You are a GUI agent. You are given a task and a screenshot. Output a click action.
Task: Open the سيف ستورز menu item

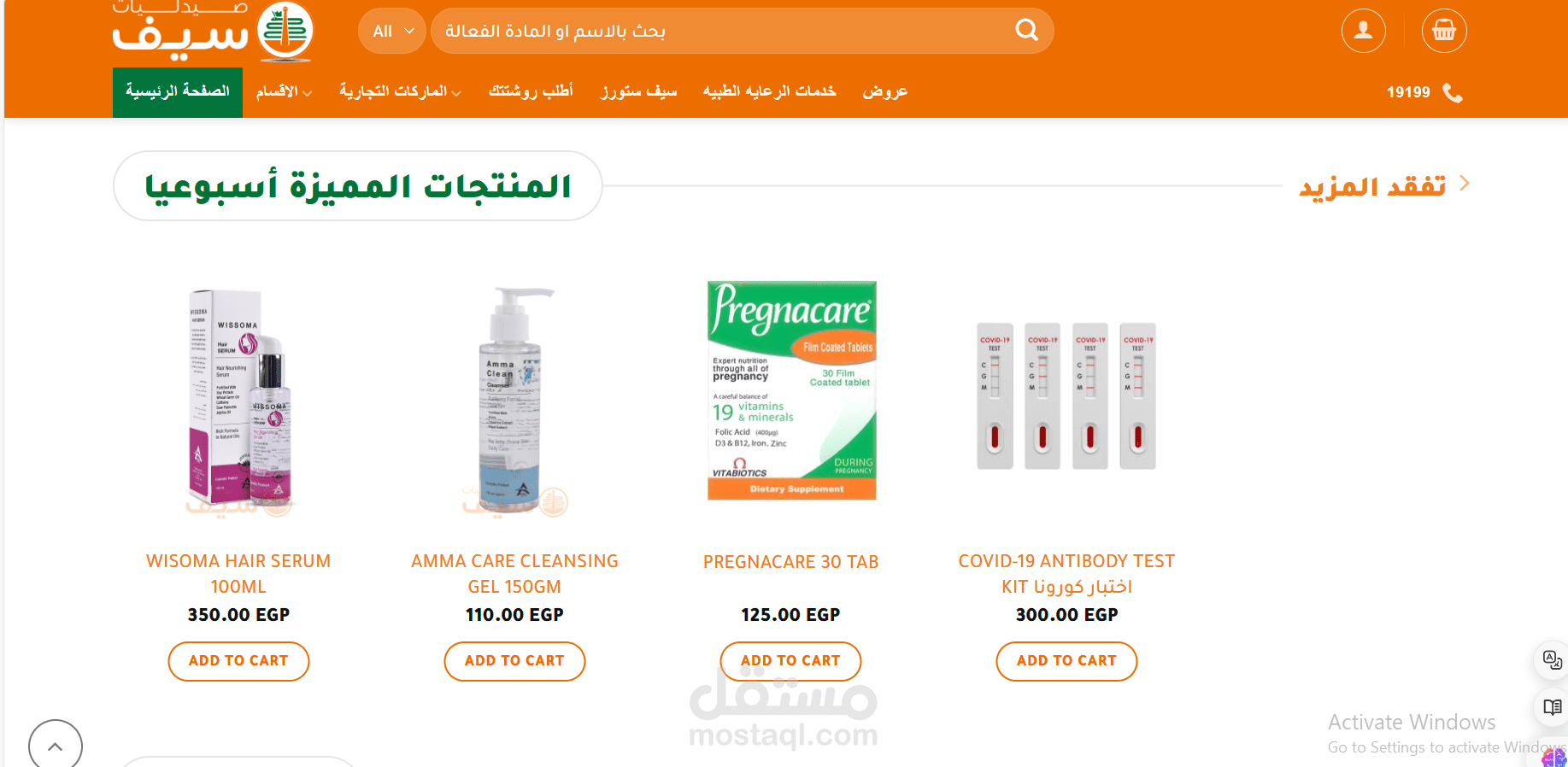pos(638,91)
